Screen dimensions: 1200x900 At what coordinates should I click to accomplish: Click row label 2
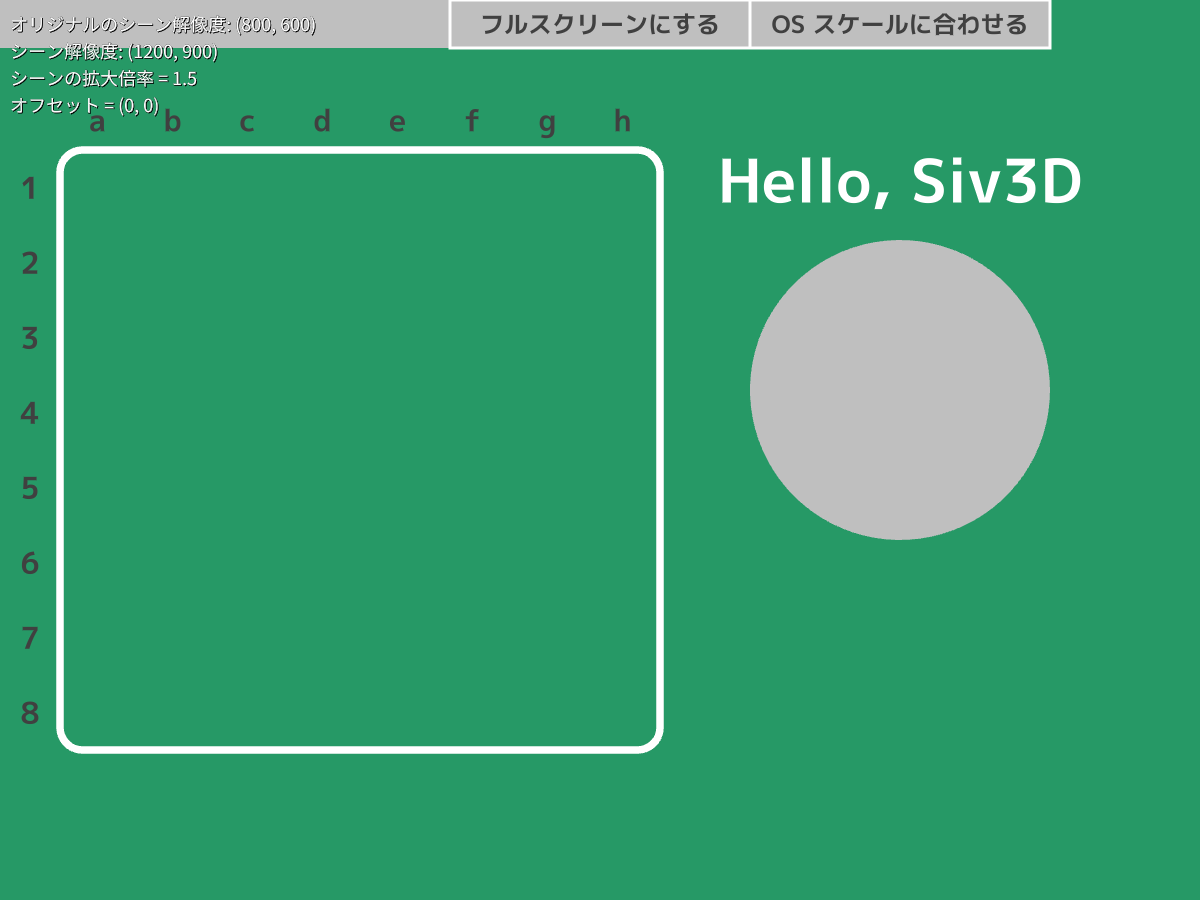(x=30, y=263)
